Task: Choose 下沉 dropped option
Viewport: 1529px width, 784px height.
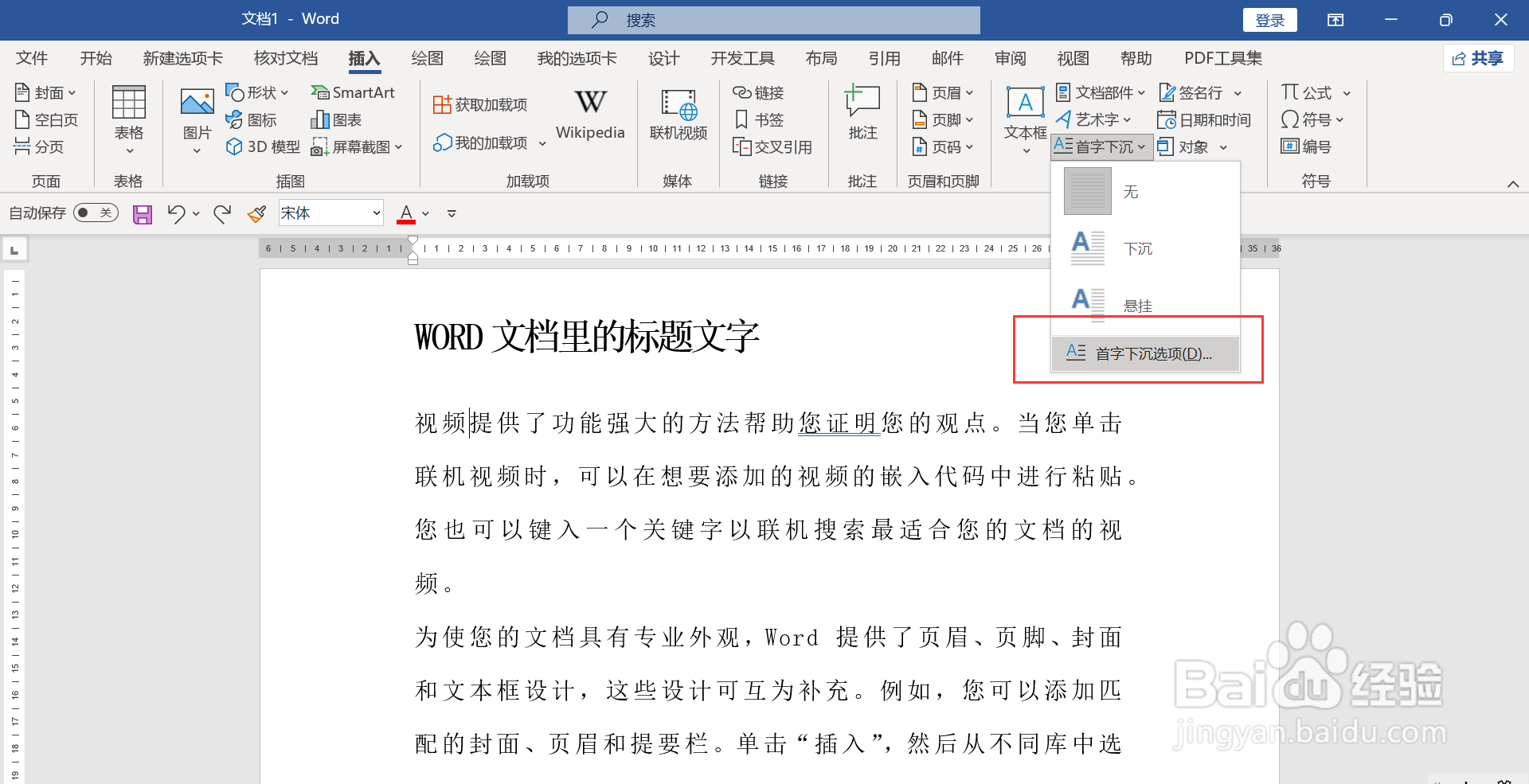Action: click(x=1145, y=248)
